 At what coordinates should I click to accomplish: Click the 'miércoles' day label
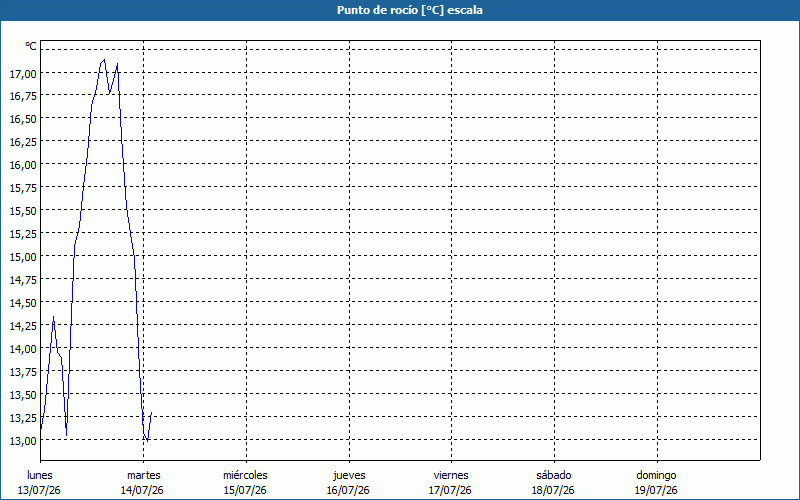click(245, 475)
